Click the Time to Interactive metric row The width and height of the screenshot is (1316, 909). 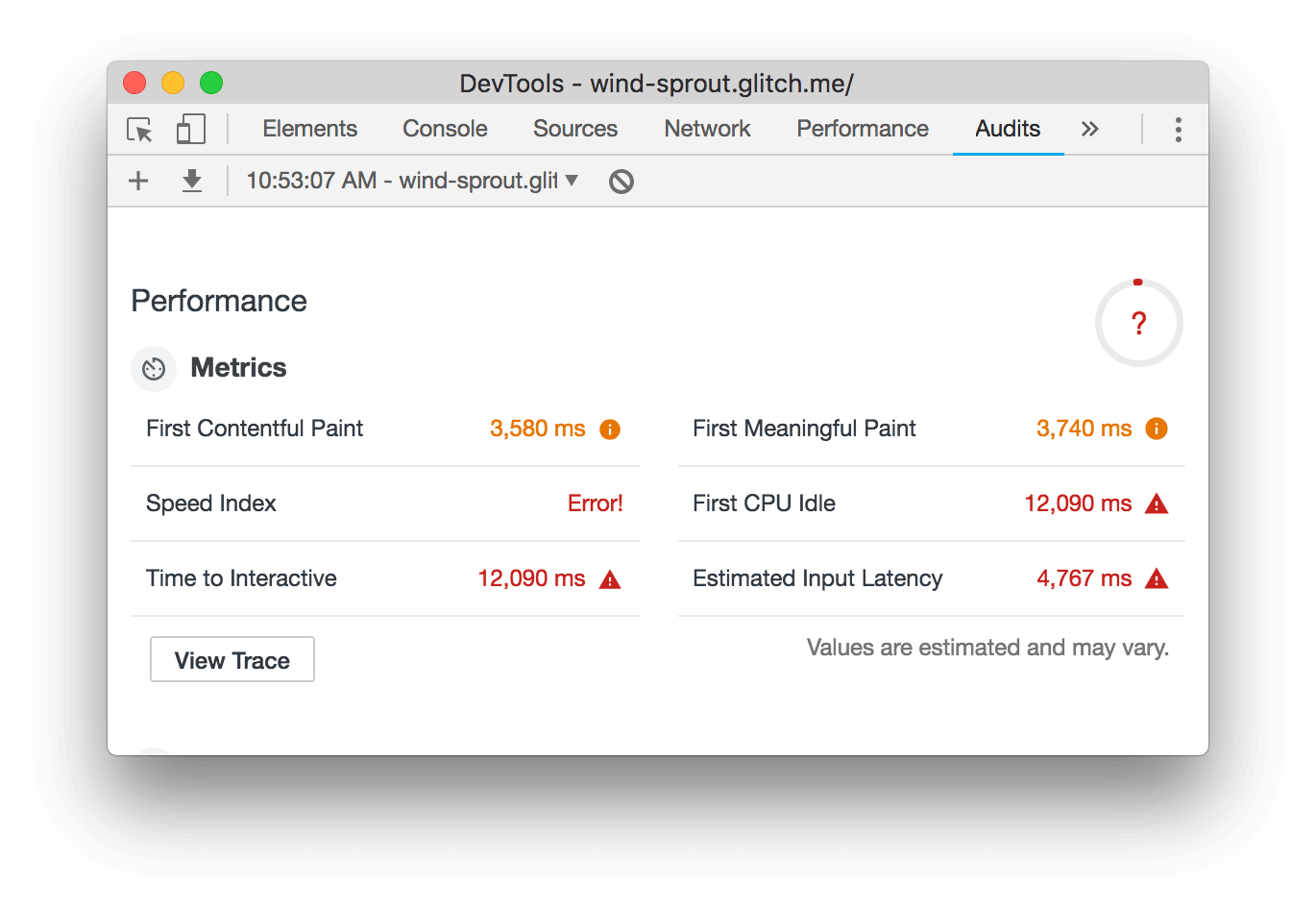pyautogui.click(x=384, y=578)
